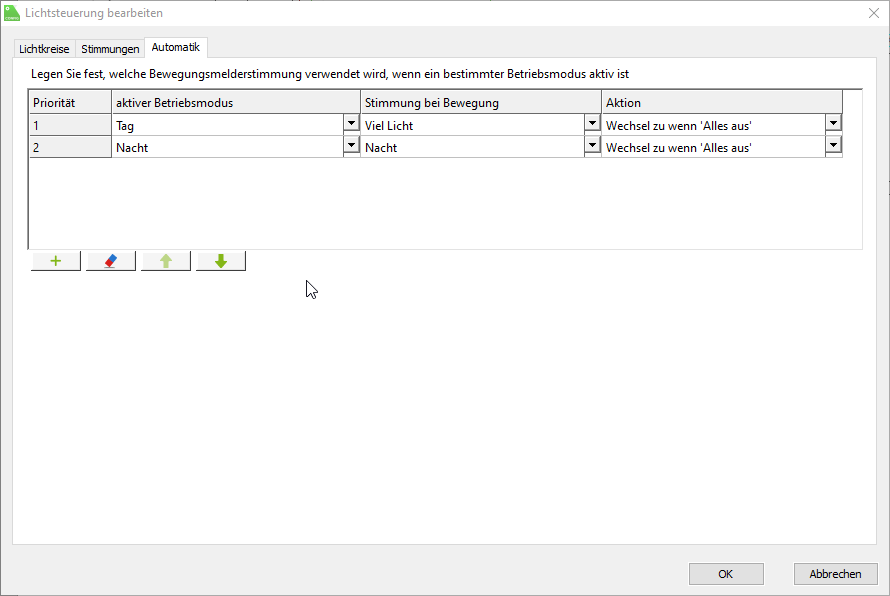
Task: Expand the Aktion dropdown arrow in row 1
Action: (833, 123)
